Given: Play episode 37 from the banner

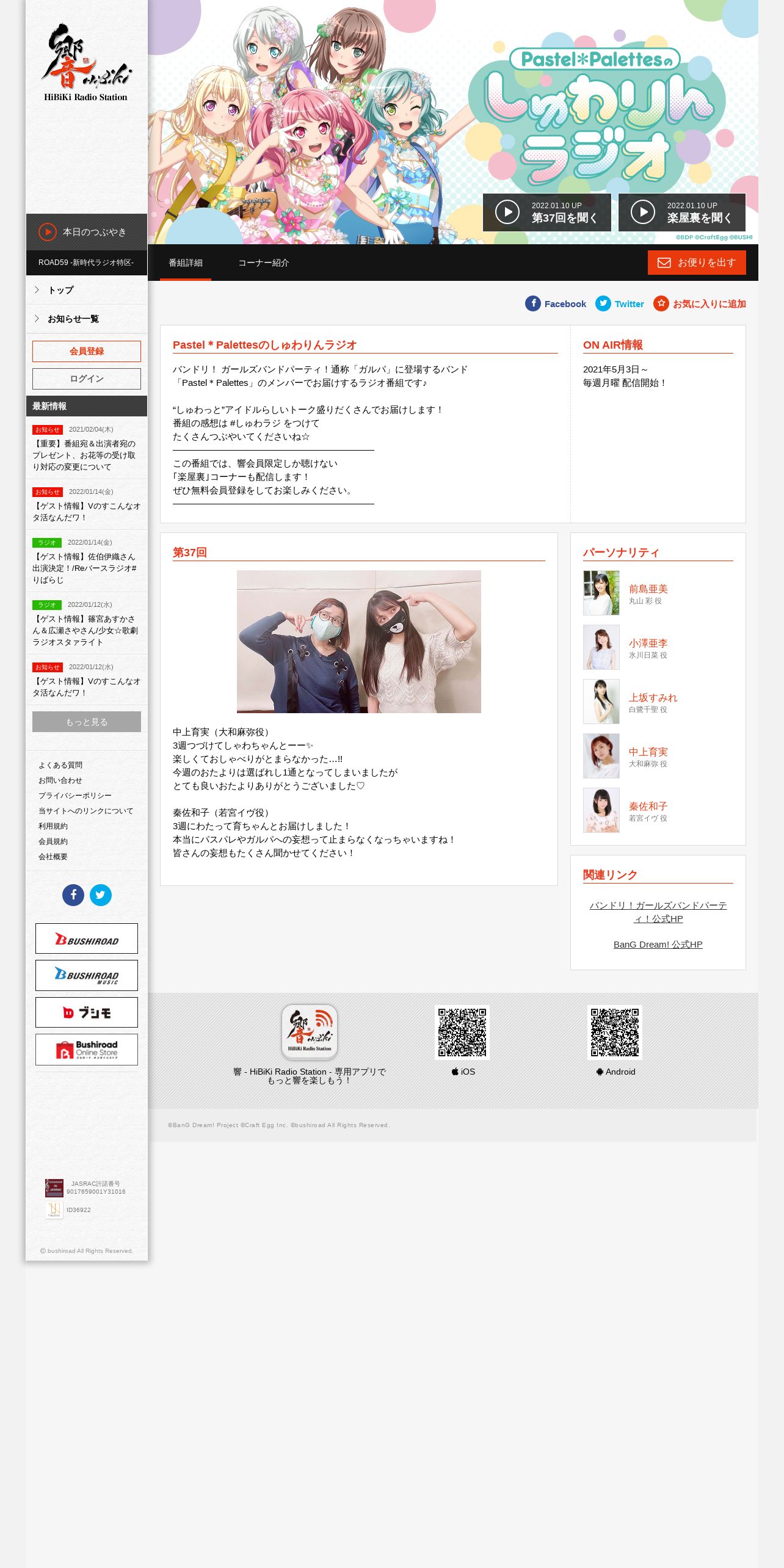Looking at the screenshot, I should point(546,212).
